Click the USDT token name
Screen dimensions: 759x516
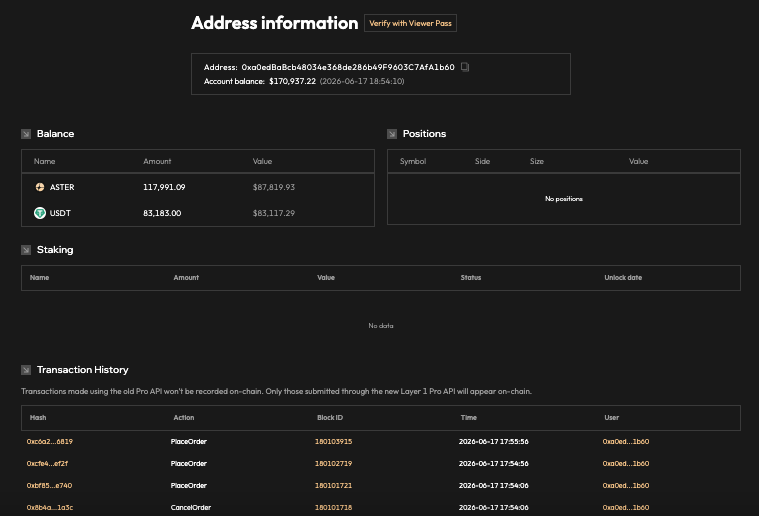coord(60,213)
